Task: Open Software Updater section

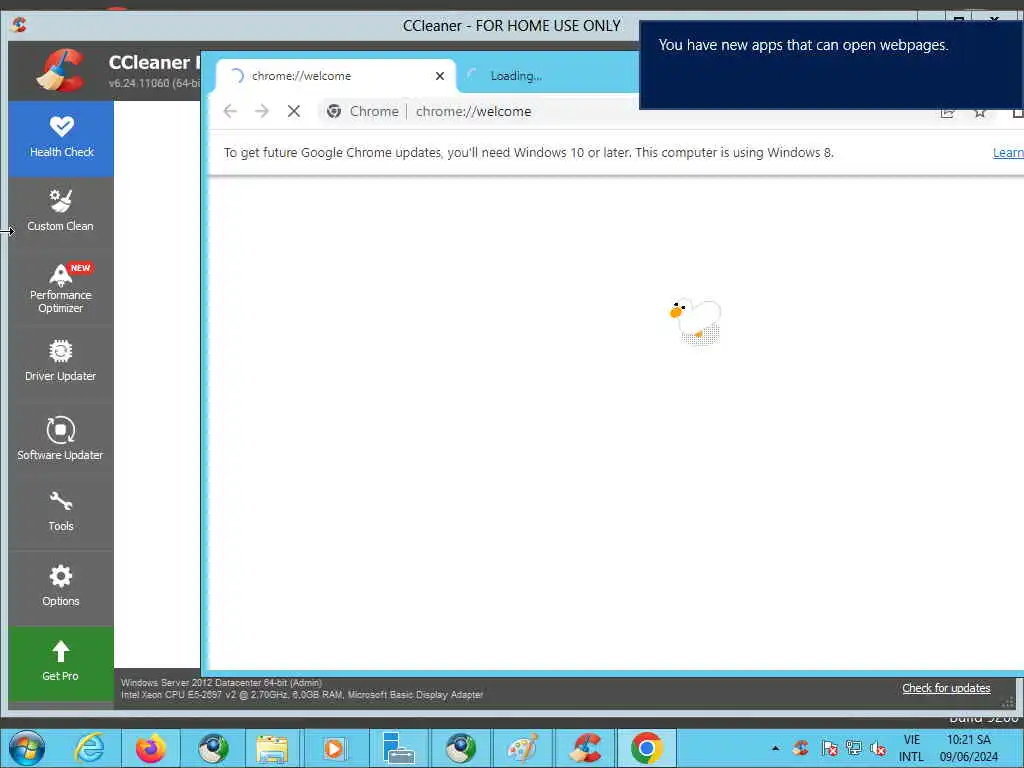Action: tap(61, 438)
